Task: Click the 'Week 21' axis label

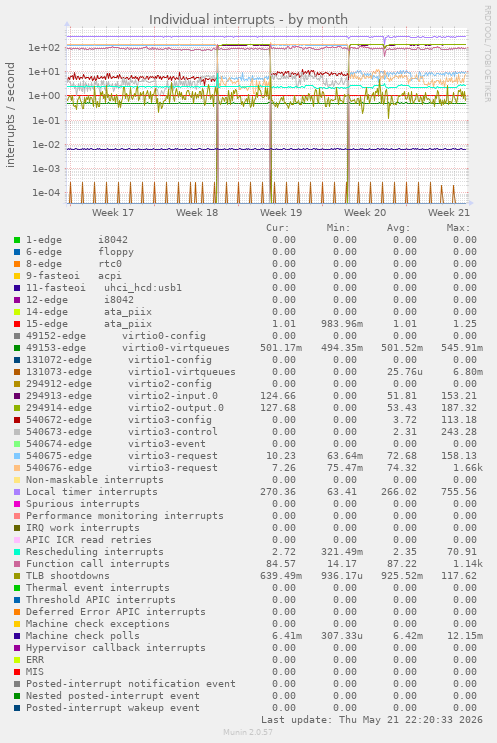Action: click(449, 212)
